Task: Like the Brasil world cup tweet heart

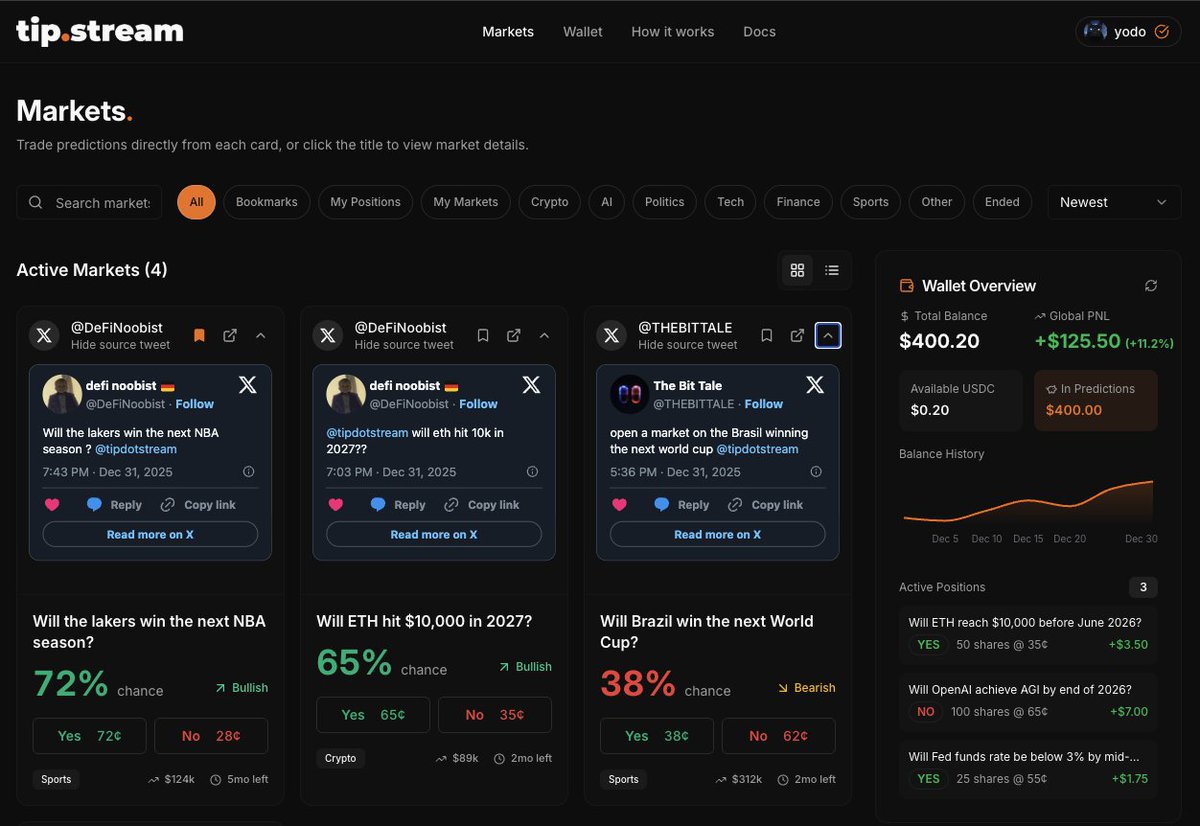Action: [620, 505]
